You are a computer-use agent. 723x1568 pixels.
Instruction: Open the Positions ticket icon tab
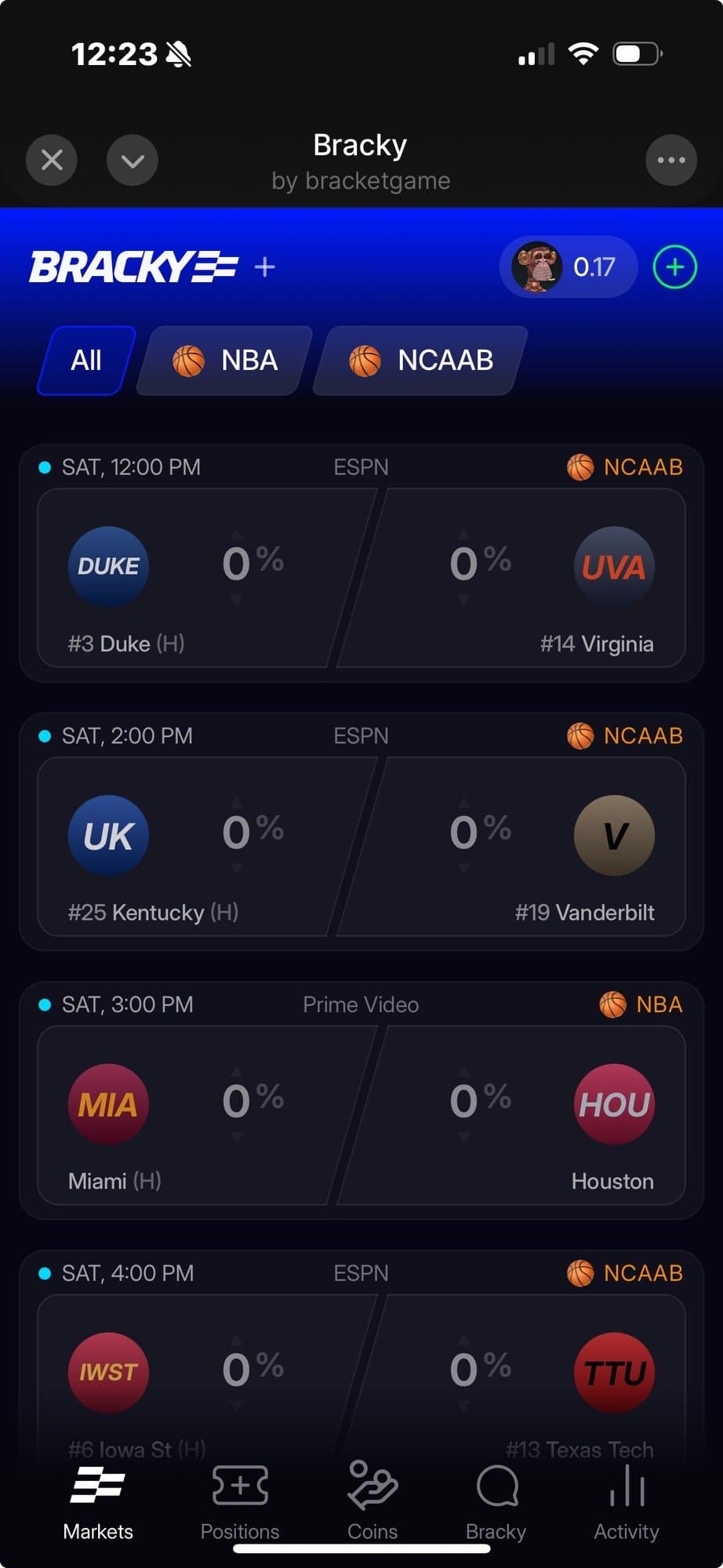point(240,1501)
